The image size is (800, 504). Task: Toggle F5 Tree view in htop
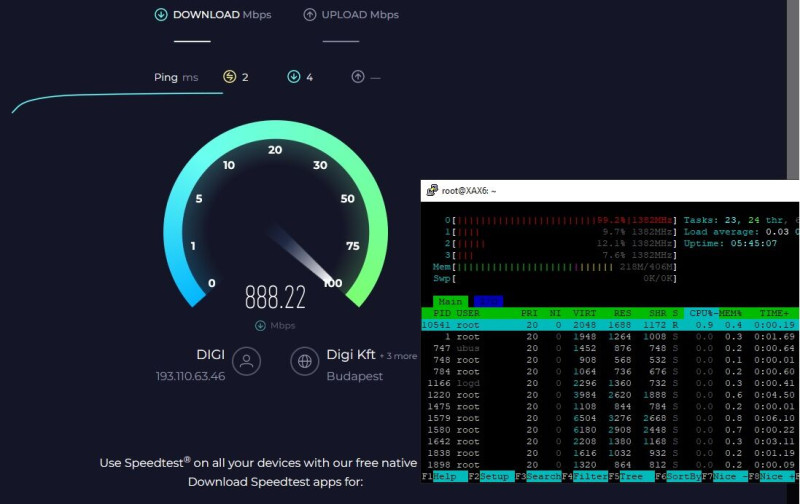pos(631,476)
